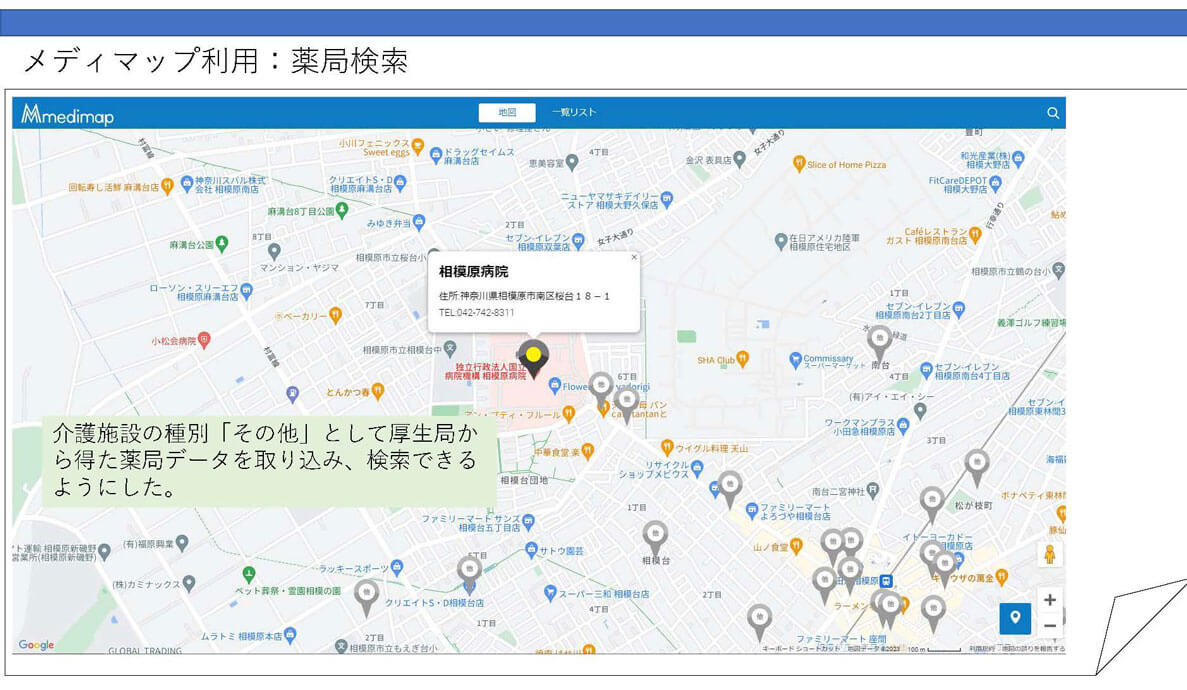
Task: Click the 小松会病院 hospital icon
Action: point(204,340)
